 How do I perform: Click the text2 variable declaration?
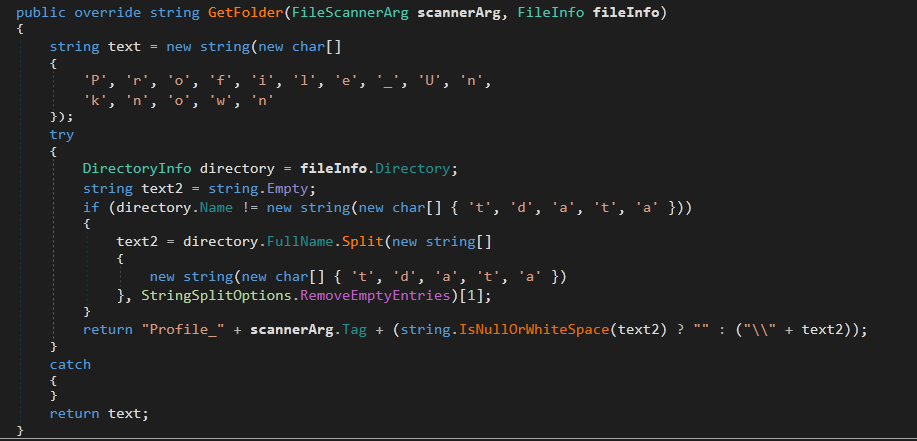click(156, 187)
